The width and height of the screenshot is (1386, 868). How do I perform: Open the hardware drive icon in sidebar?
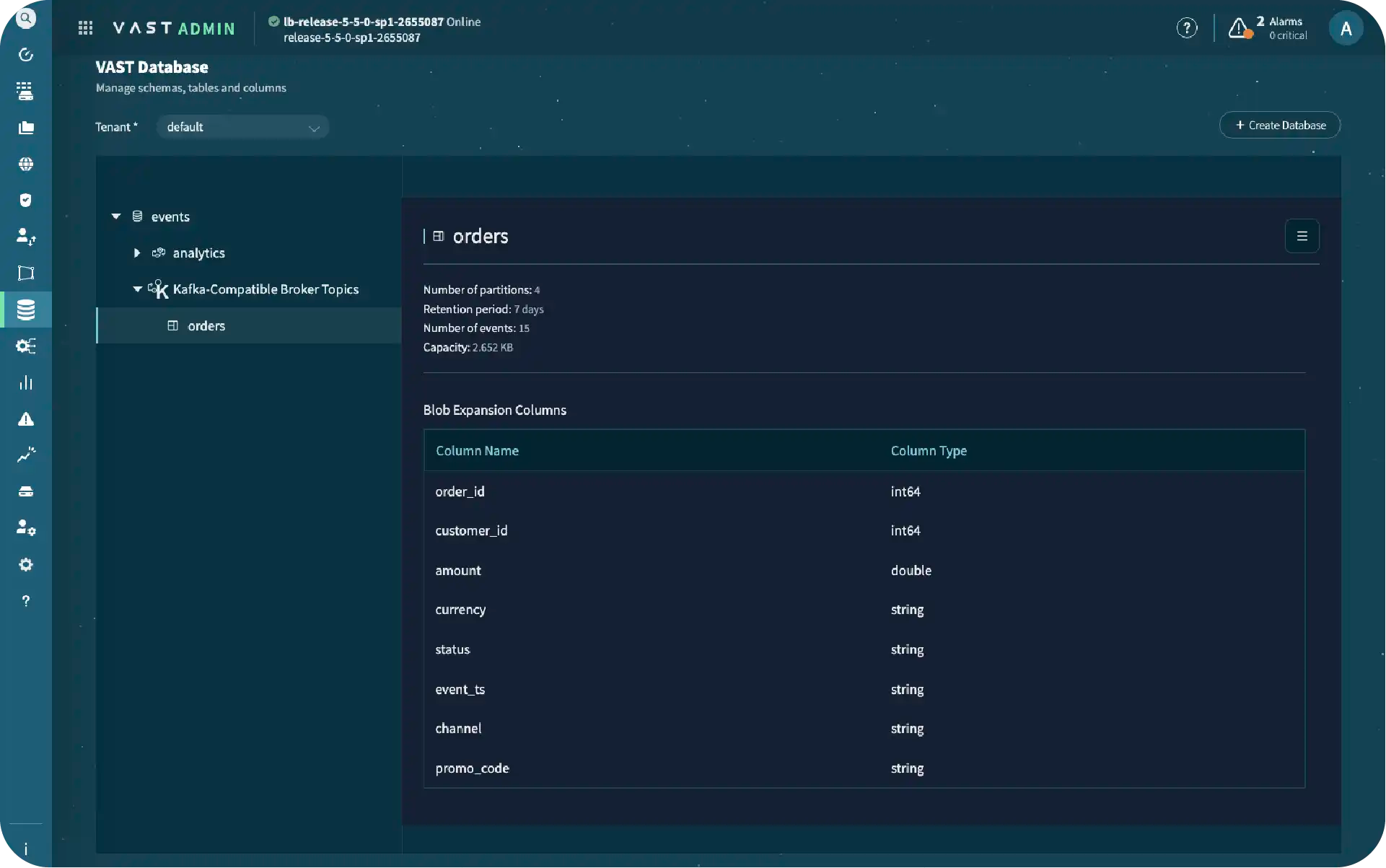pyautogui.click(x=26, y=491)
